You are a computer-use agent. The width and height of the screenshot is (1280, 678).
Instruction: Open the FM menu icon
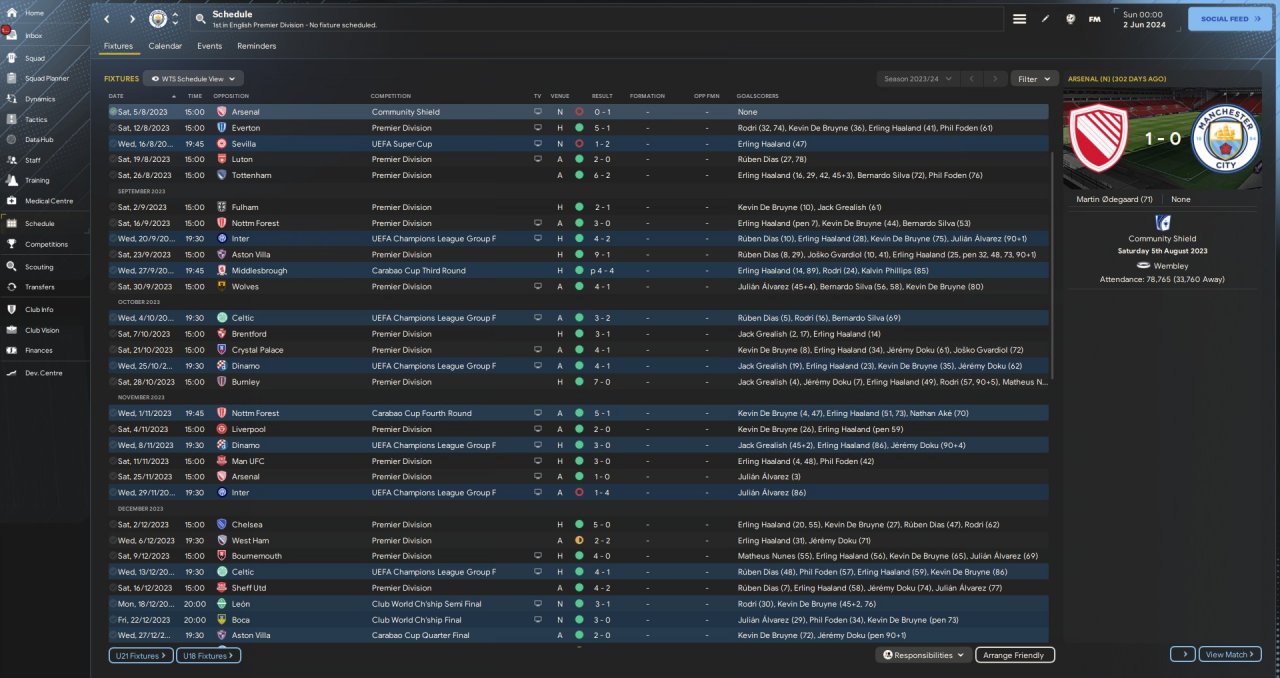pyautogui.click(x=1095, y=19)
